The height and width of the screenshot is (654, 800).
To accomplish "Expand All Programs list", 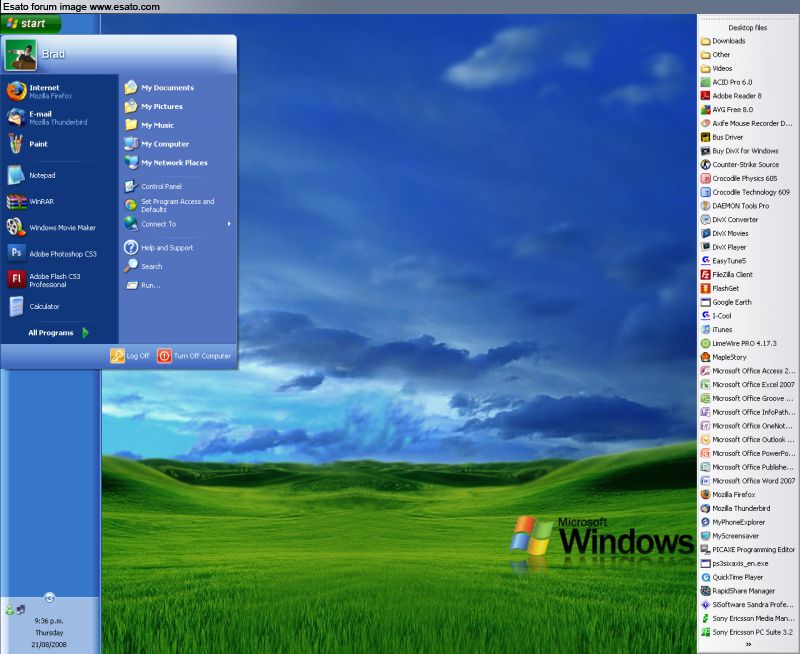I will 59,333.
